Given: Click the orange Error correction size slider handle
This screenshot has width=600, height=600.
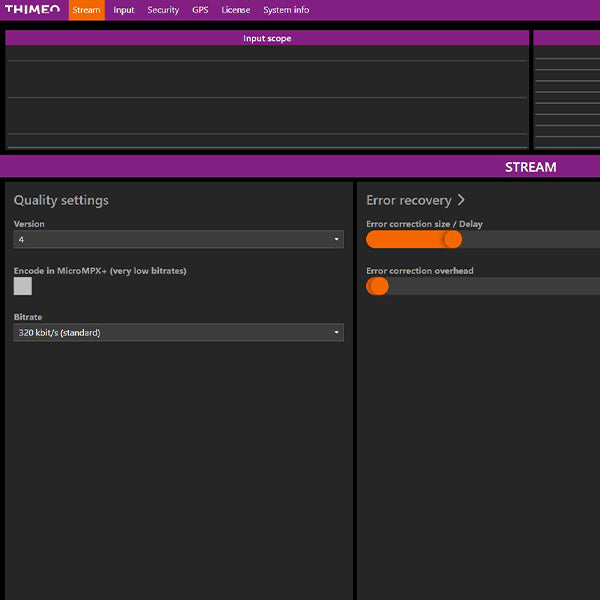Looking at the screenshot, I should click(x=452, y=240).
